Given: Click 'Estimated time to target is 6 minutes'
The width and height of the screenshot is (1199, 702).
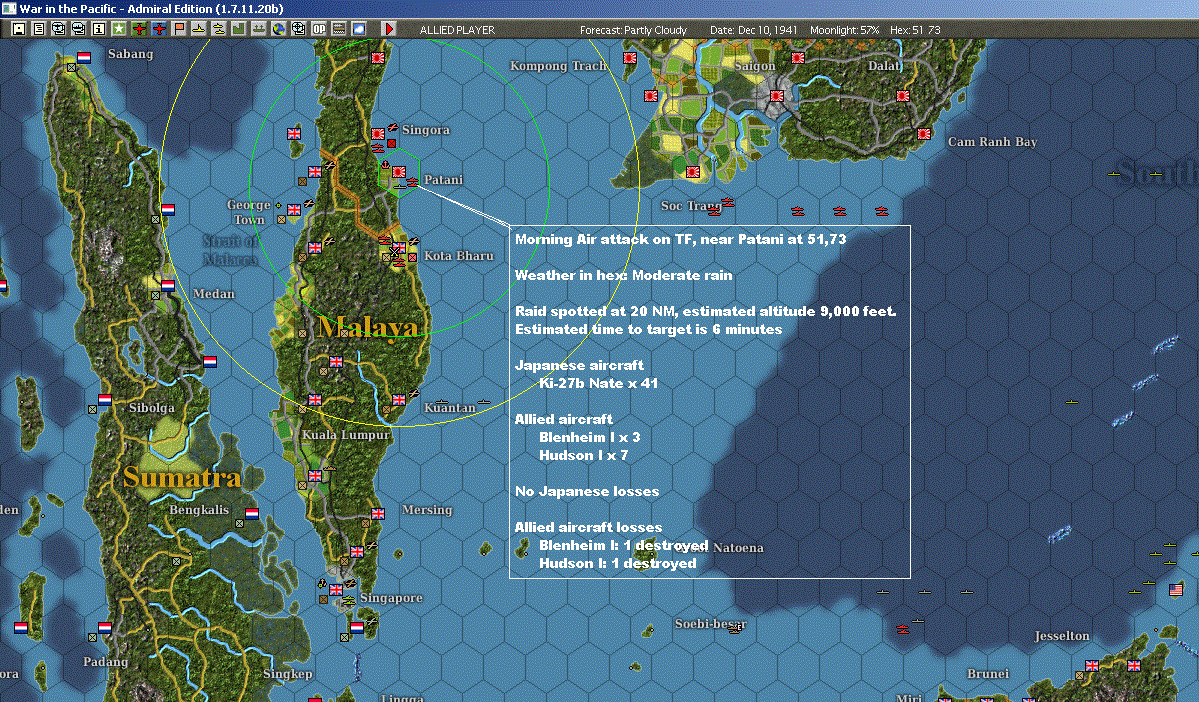Looking at the screenshot, I should (x=648, y=330).
